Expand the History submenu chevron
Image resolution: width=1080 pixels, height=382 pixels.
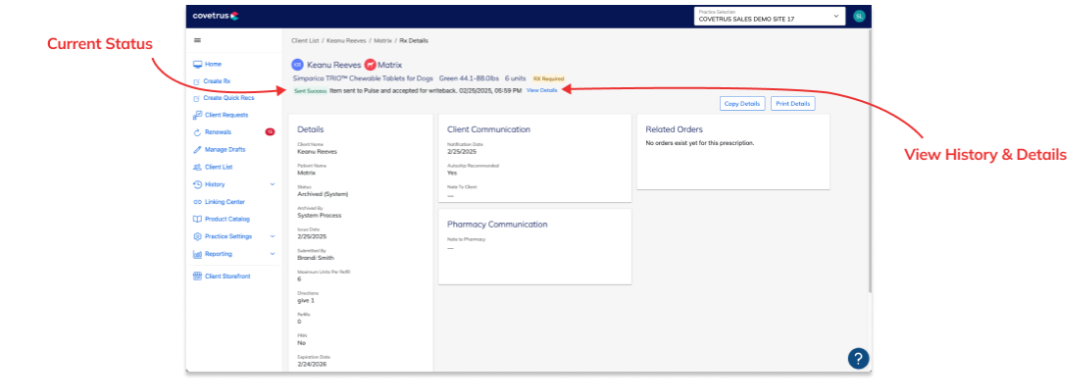pyautogui.click(x=273, y=184)
